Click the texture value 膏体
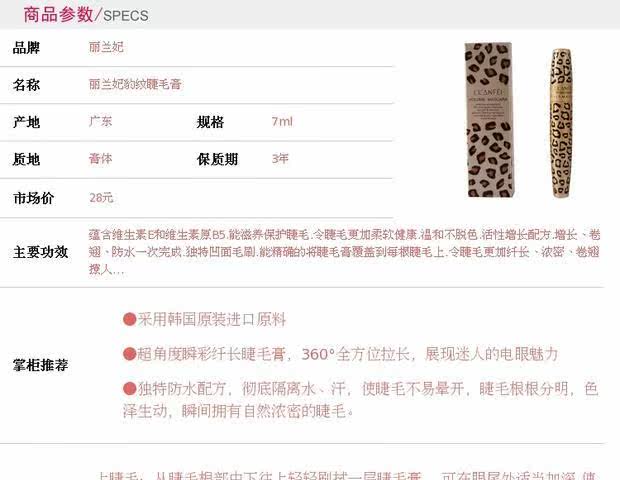The image size is (620, 480). [100, 159]
